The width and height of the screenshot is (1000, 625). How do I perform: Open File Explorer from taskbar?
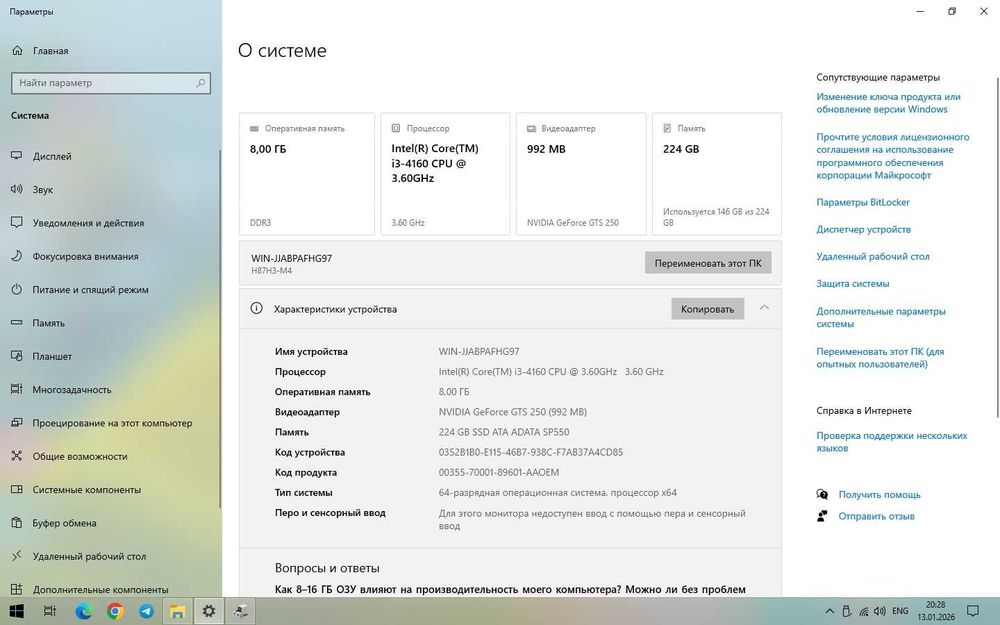[x=177, y=611]
